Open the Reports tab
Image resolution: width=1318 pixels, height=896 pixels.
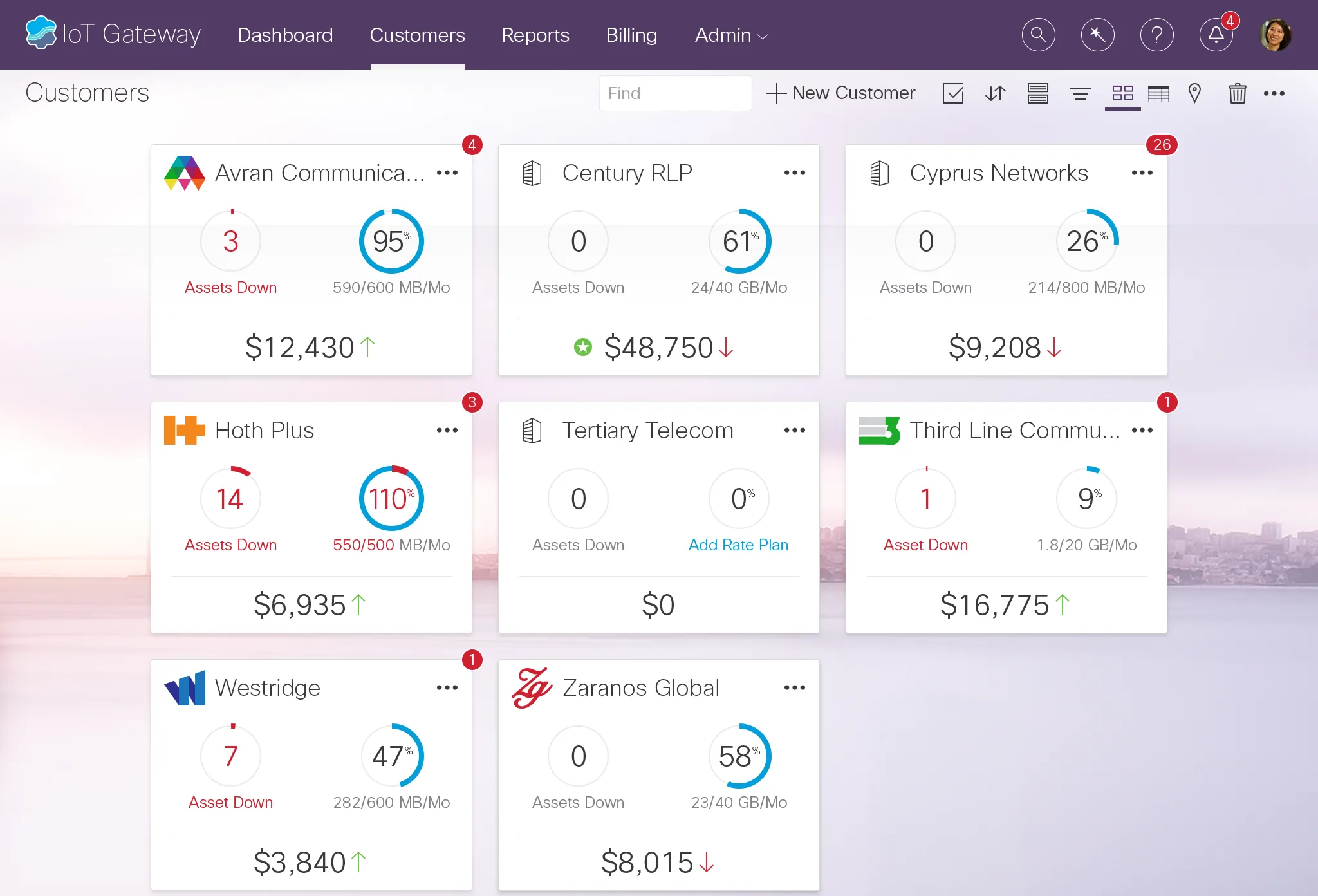coord(535,35)
